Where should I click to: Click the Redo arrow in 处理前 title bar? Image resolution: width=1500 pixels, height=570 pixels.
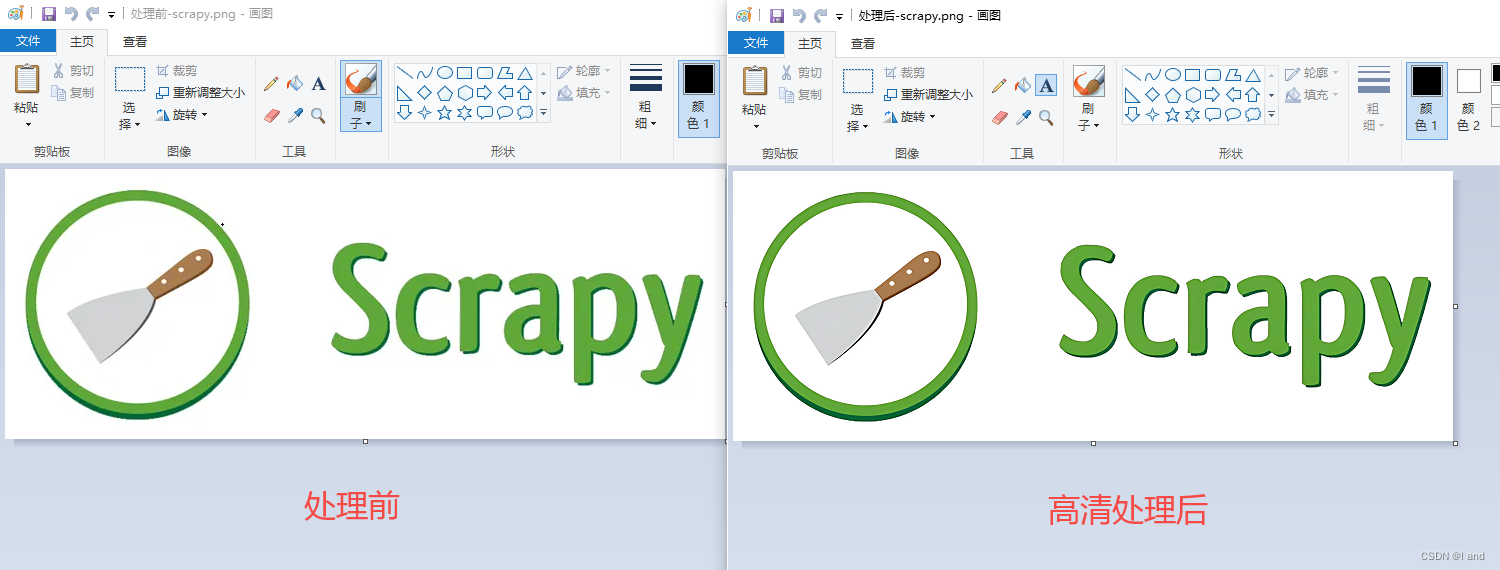(x=93, y=14)
